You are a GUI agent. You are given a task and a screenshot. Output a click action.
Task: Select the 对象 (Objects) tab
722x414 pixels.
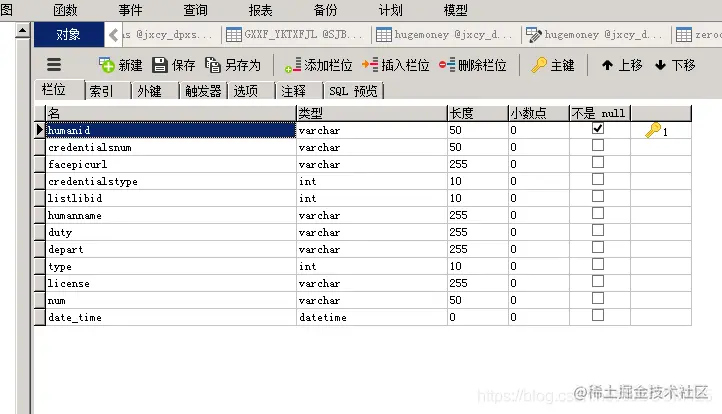(69, 35)
